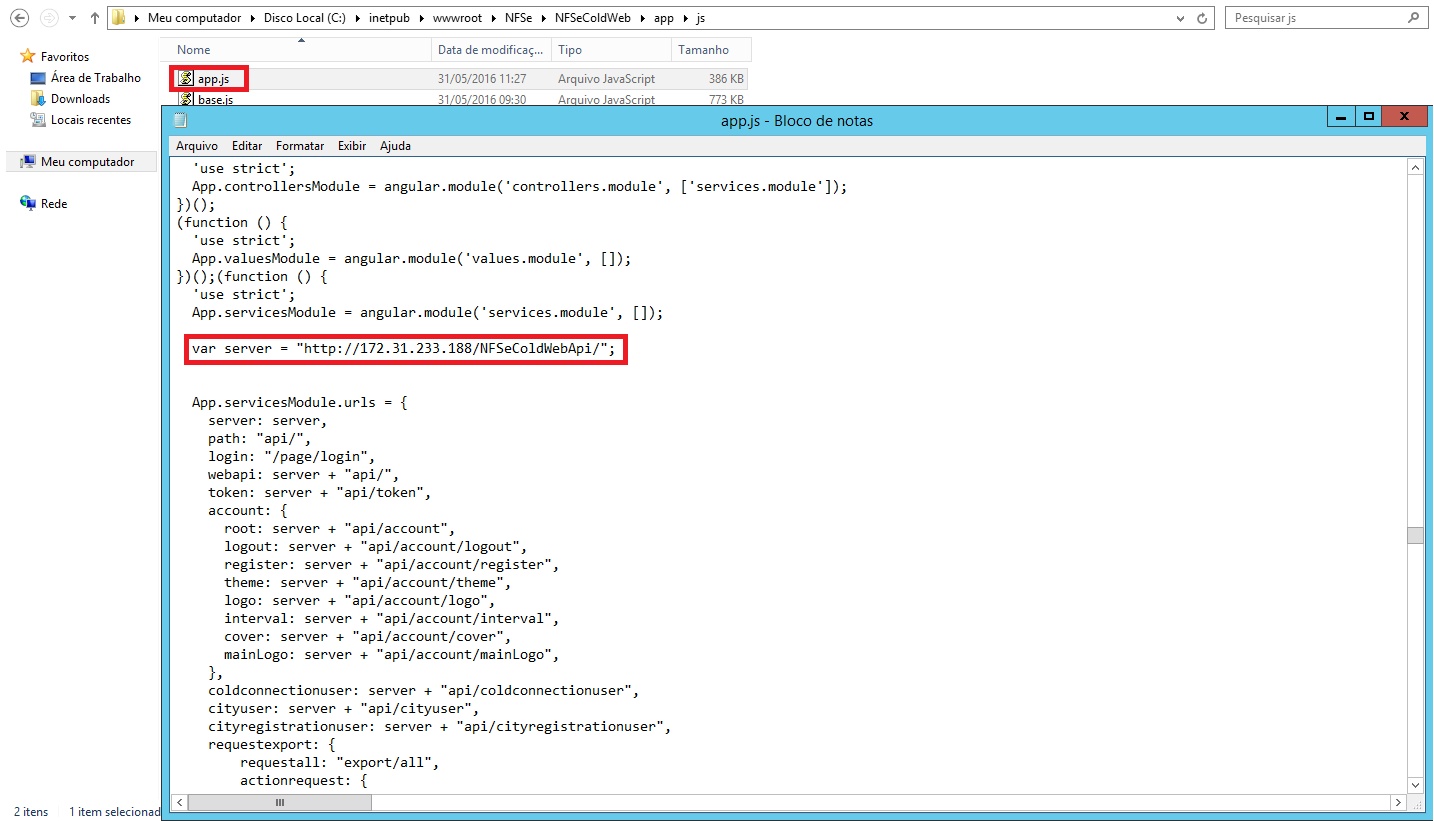This screenshot has width=1434, height=821.
Task: Sort files by Data de modificação column
Action: click(x=491, y=50)
